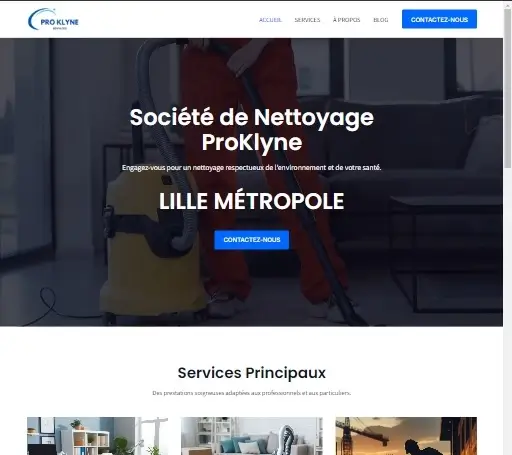Image resolution: width=512 pixels, height=455 pixels.
Task: Select the Société de Nettoyage ProKlyne heading
Action: (252, 130)
